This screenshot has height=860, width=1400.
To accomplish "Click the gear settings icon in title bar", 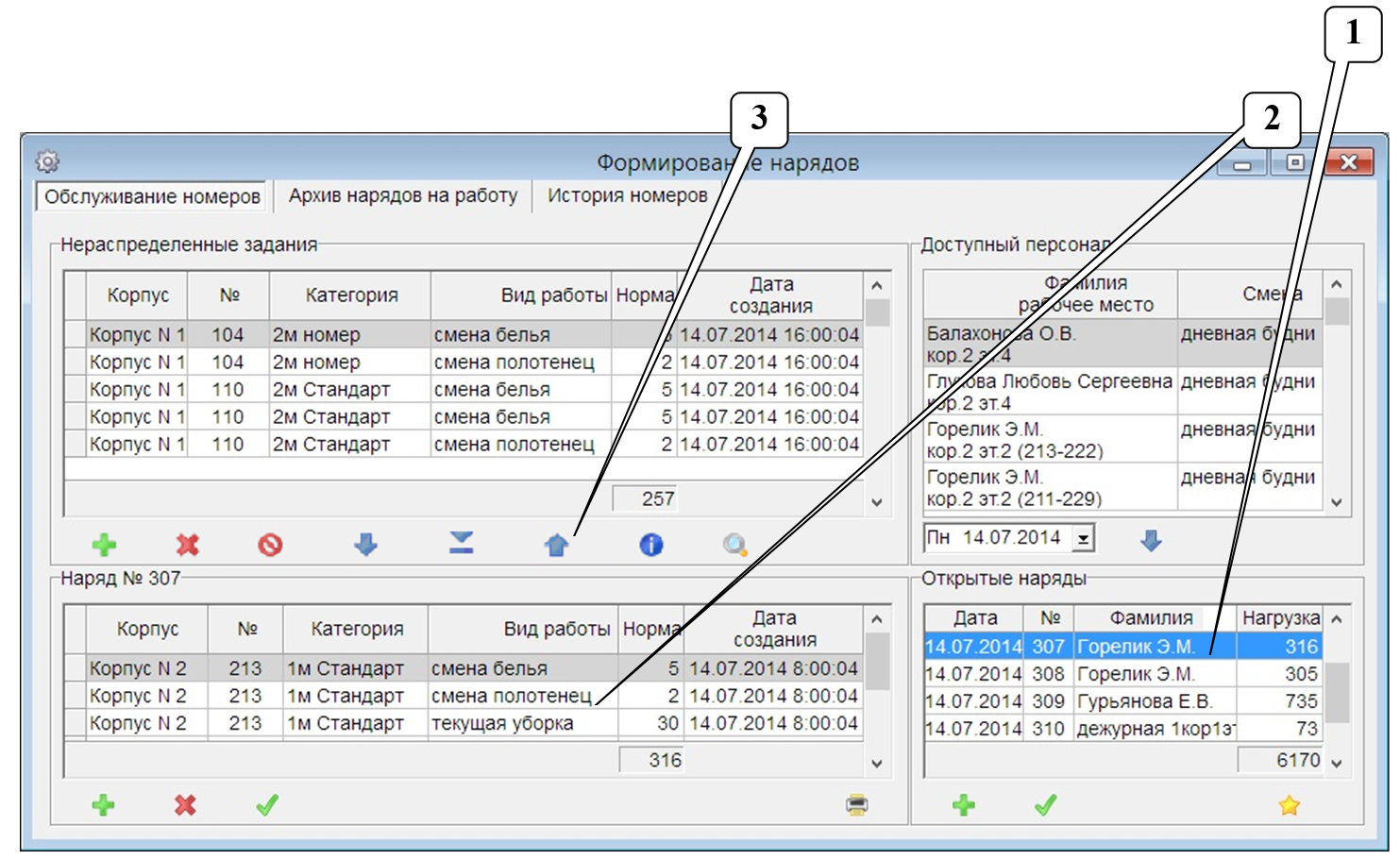I will (47, 161).
